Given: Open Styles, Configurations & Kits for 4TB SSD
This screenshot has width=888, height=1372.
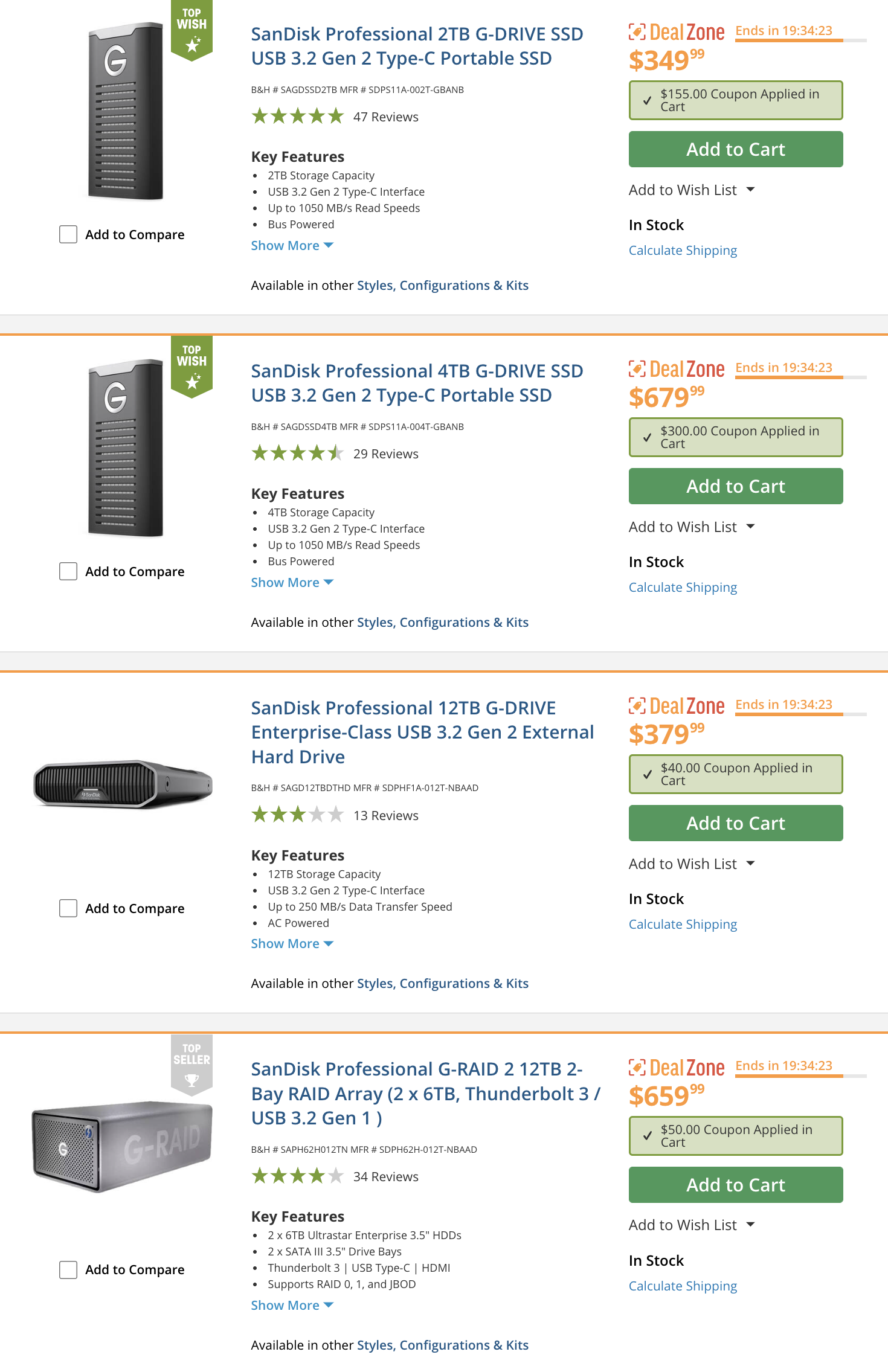Looking at the screenshot, I should [442, 623].
